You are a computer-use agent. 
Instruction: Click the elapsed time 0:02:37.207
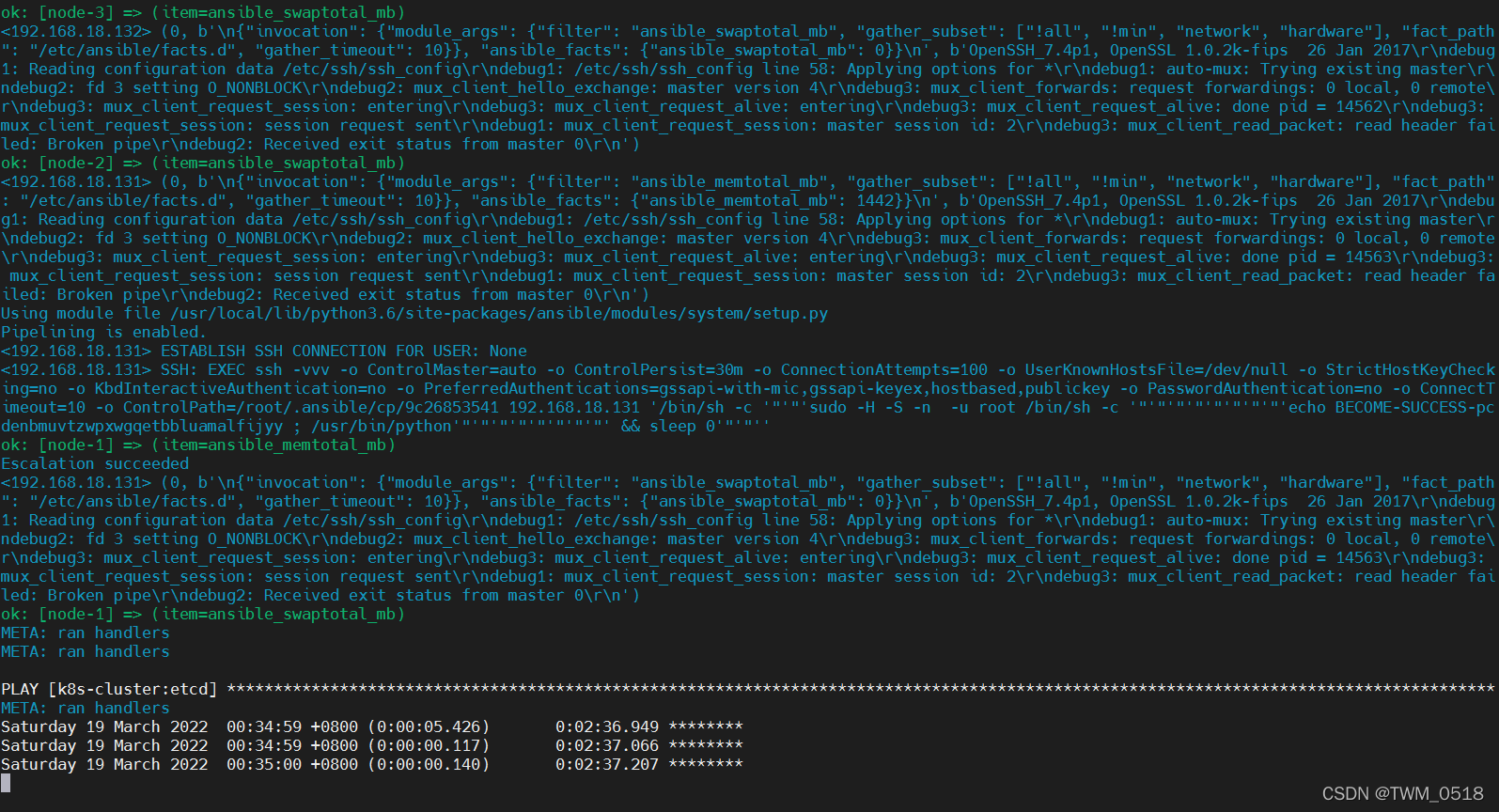point(606,764)
